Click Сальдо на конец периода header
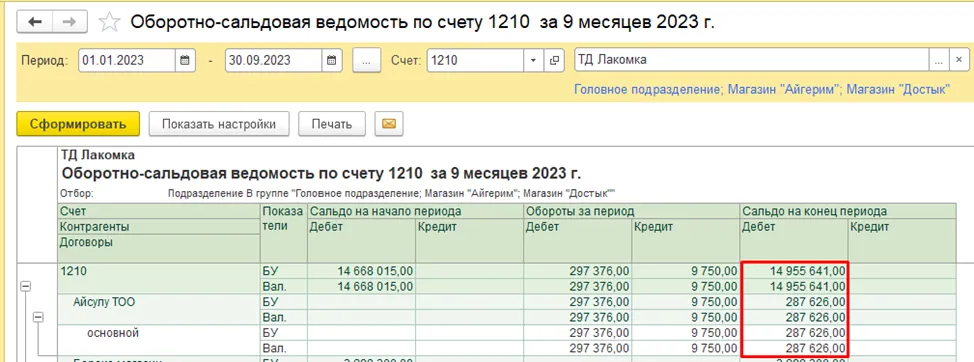This screenshot has width=974, height=362. pos(848,211)
